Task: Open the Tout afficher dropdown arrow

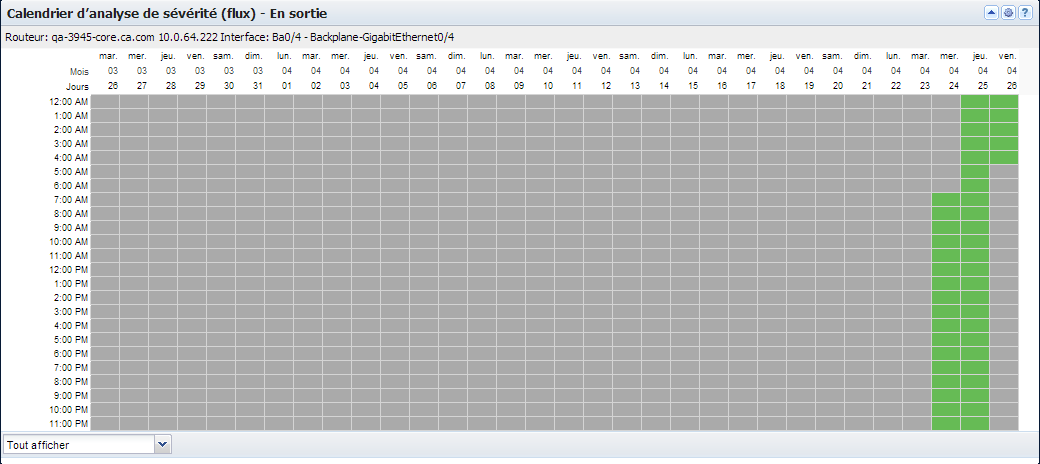Action: pyautogui.click(x=164, y=443)
